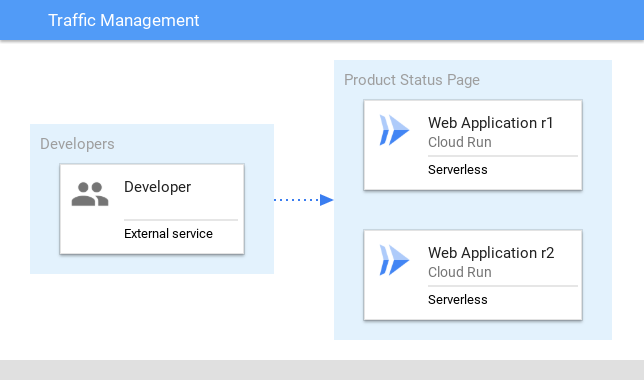The image size is (644, 380).
Task: Click the Web Application r2 title
Action: tap(491, 253)
